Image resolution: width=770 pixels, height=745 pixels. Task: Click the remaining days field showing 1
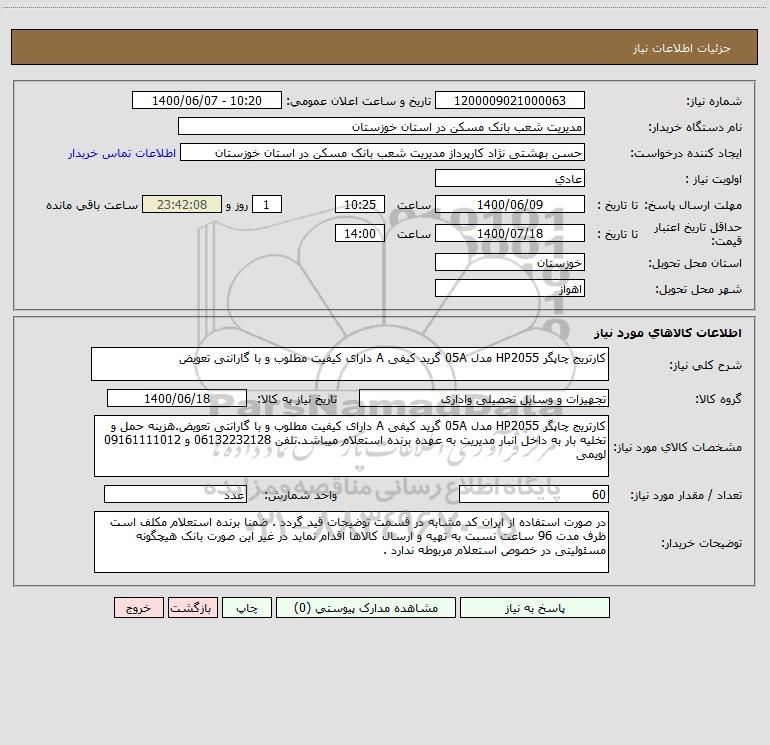pyautogui.click(x=267, y=204)
